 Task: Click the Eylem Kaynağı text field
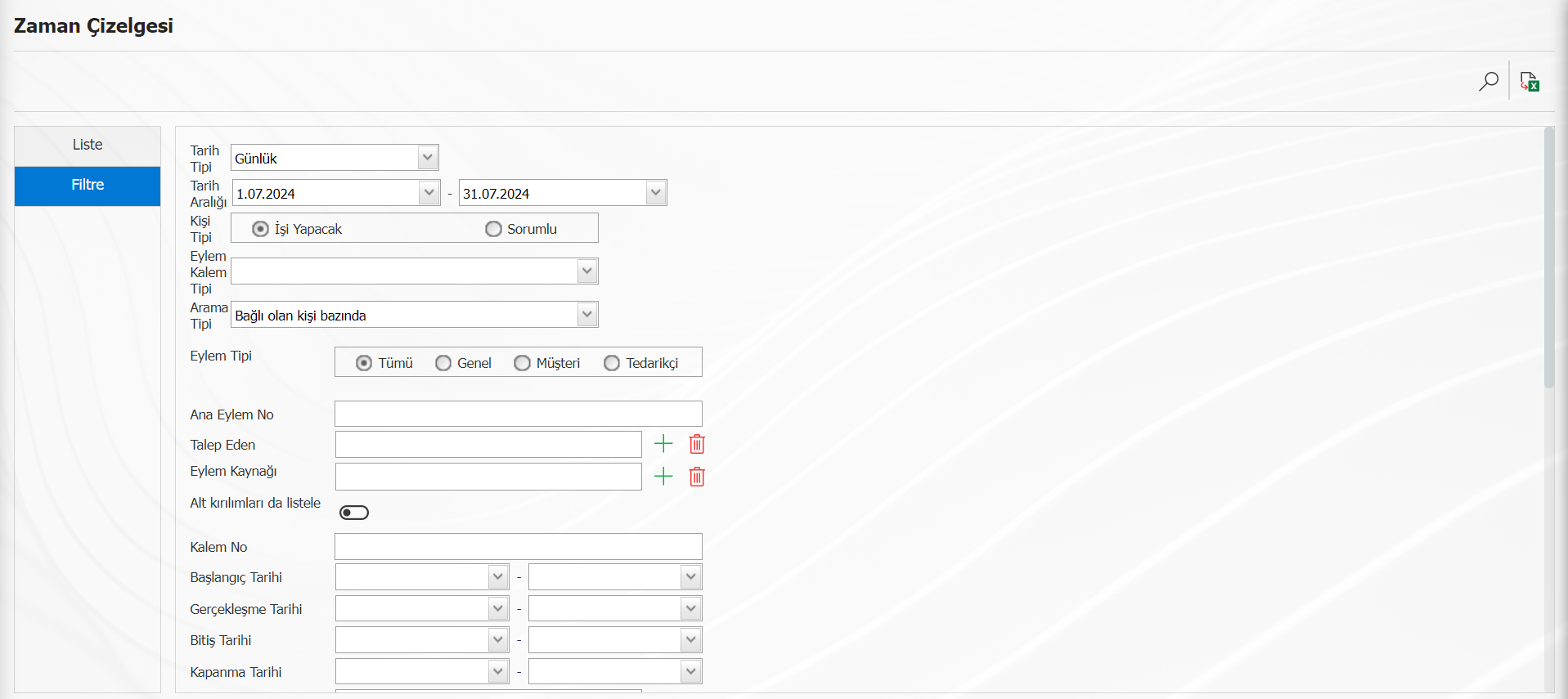click(488, 477)
